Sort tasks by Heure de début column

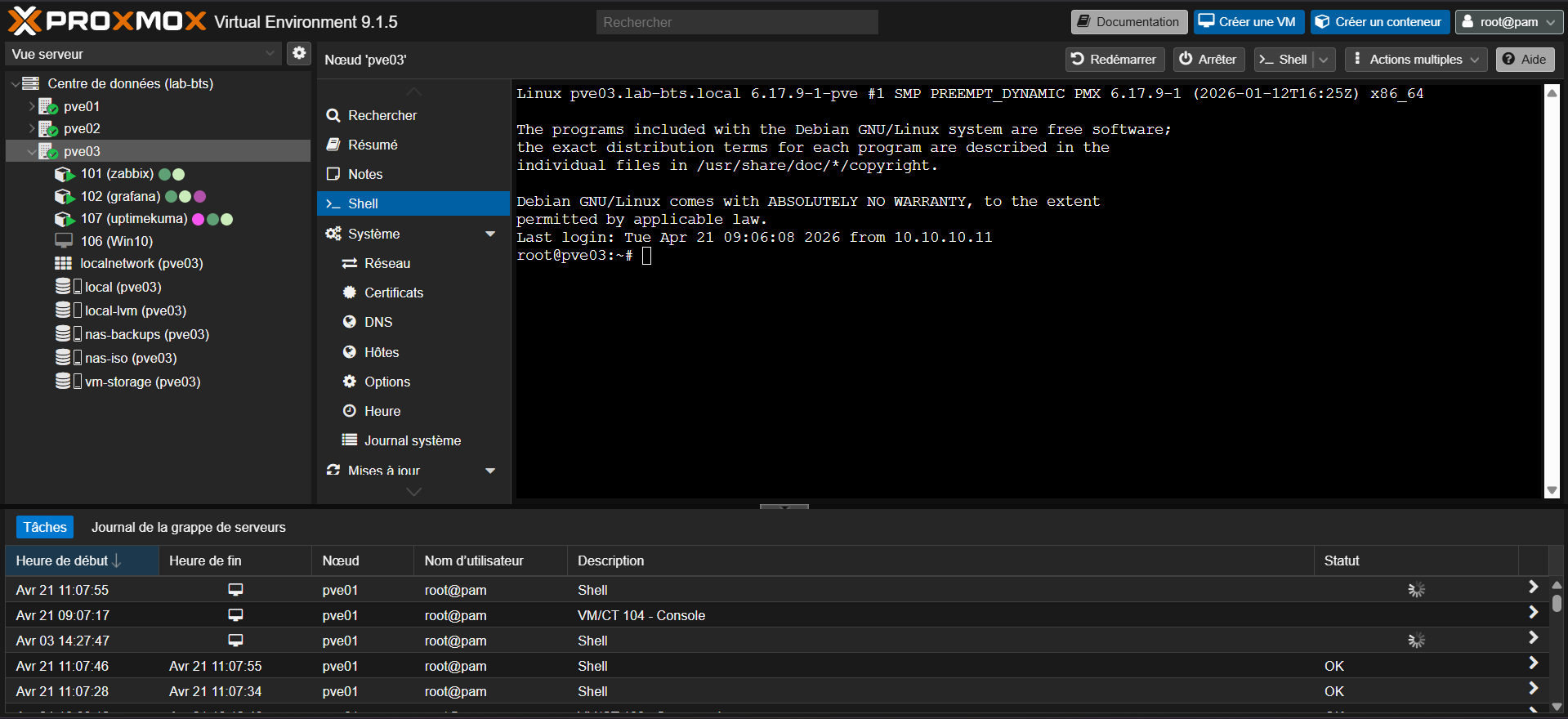[82, 560]
